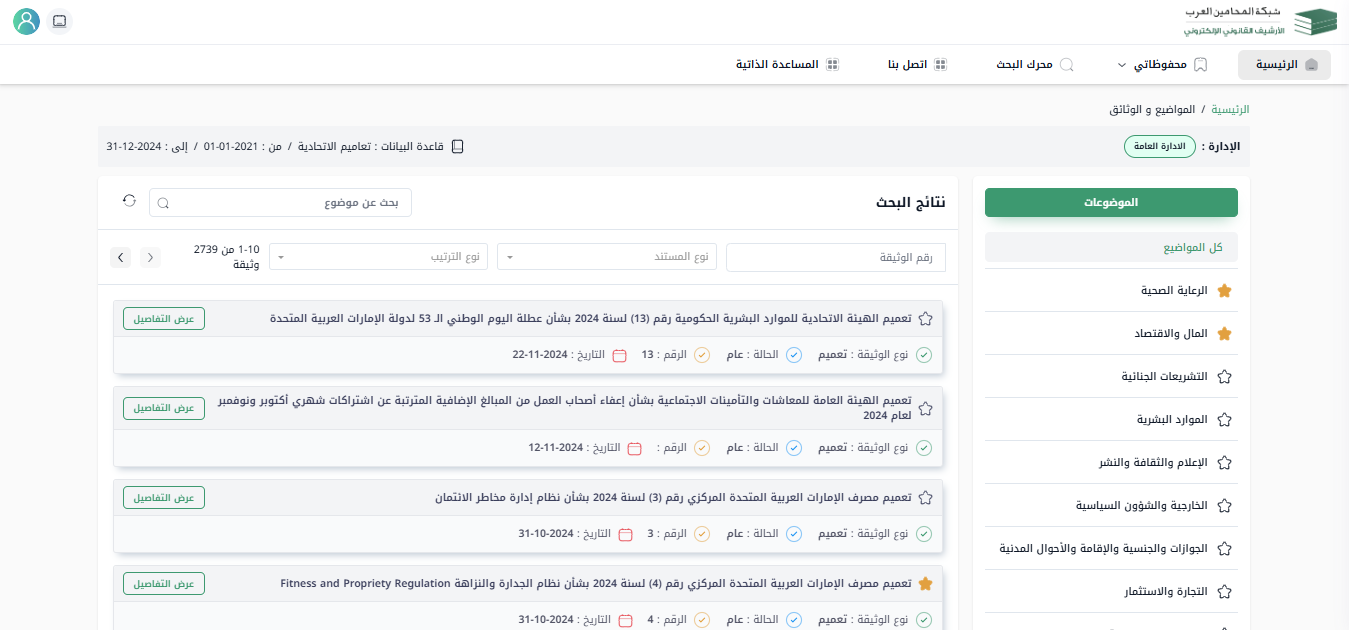Unstar the الرعاية الصحية topic

tap(1224, 291)
